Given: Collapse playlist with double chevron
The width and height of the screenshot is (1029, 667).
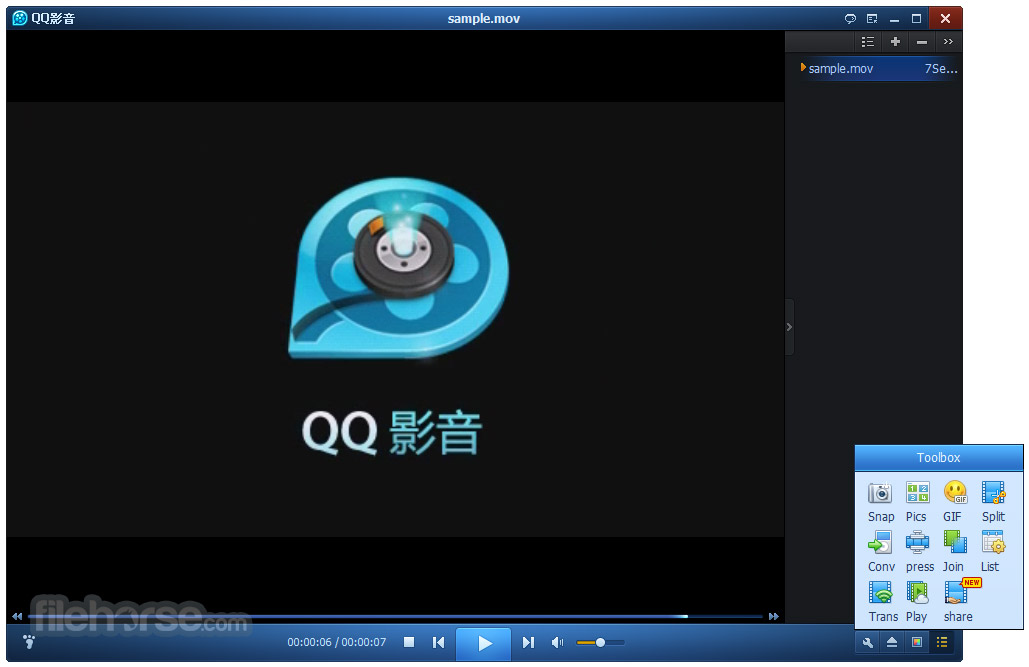Looking at the screenshot, I should click(948, 42).
